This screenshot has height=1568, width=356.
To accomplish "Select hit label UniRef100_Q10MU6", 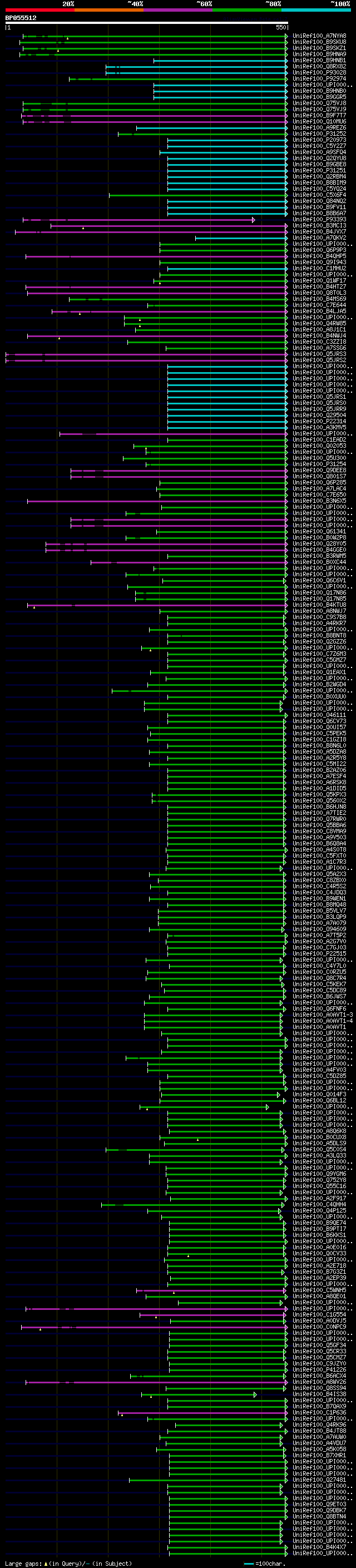I will pos(319,122).
